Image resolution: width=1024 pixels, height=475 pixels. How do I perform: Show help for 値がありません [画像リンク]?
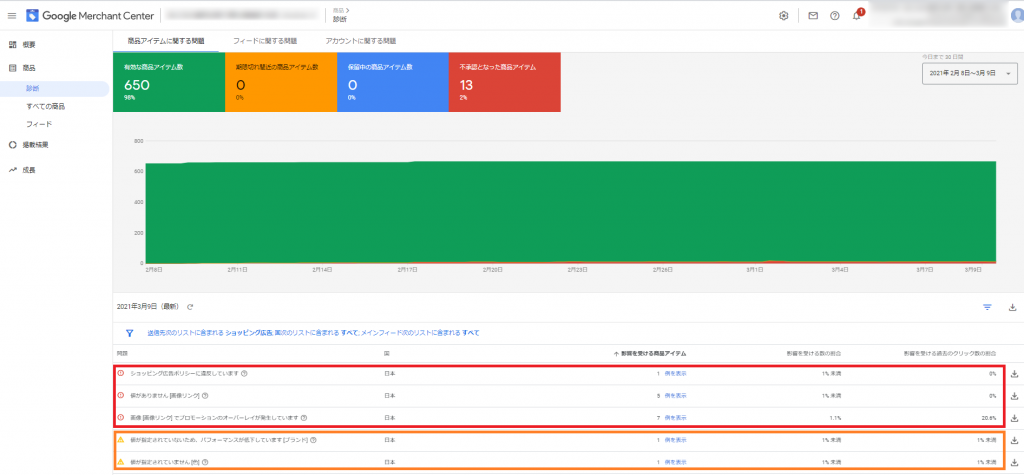tap(205, 395)
